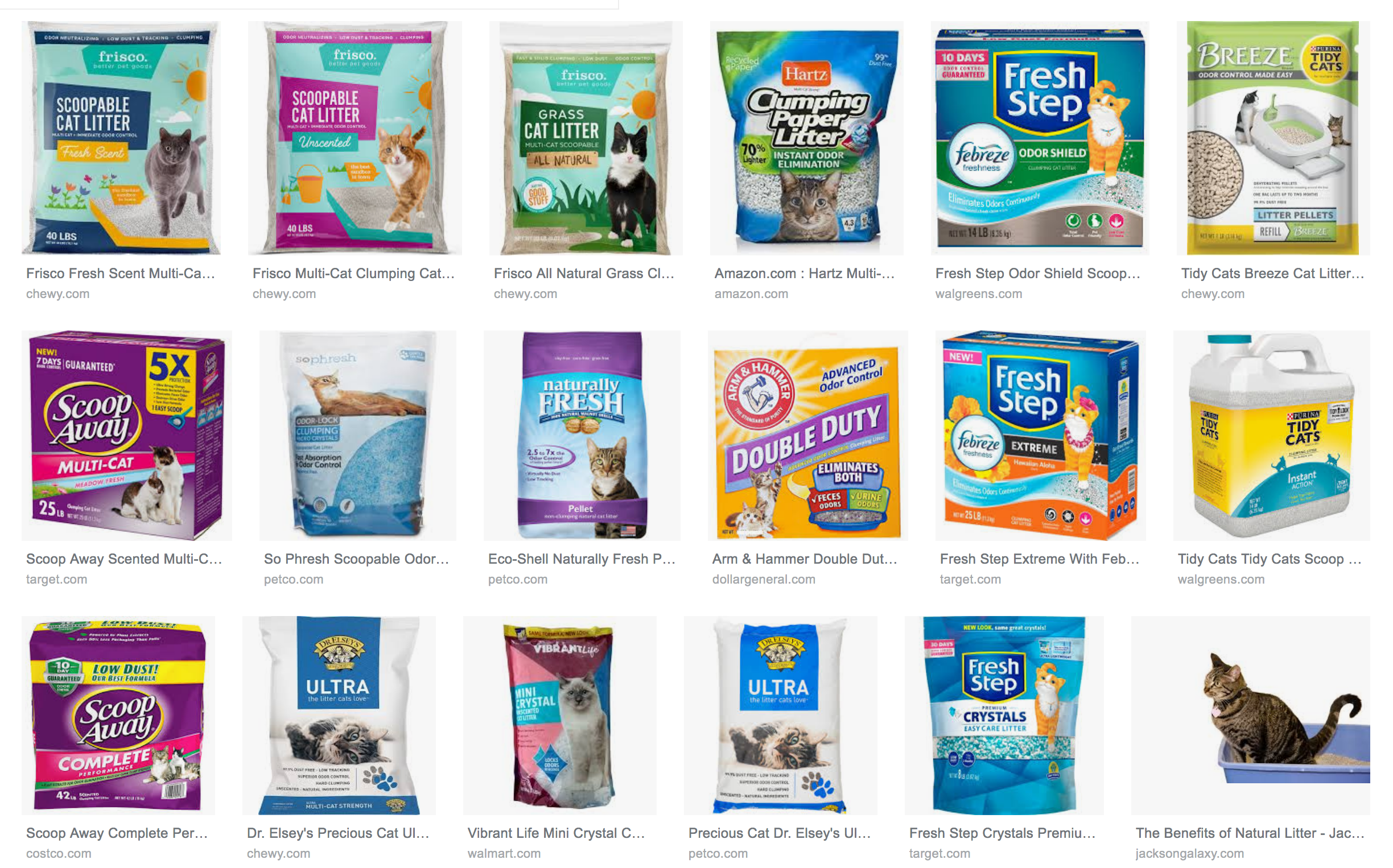Click the 'Fresh Step Extreme With Feb…' title

coord(1039,559)
